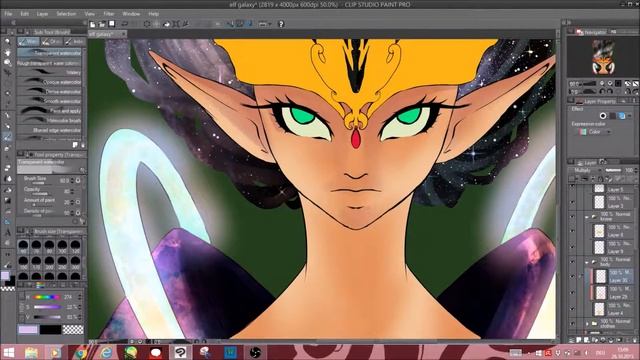Adjust the Hue color slider
The image size is (640, 360).
point(47,297)
